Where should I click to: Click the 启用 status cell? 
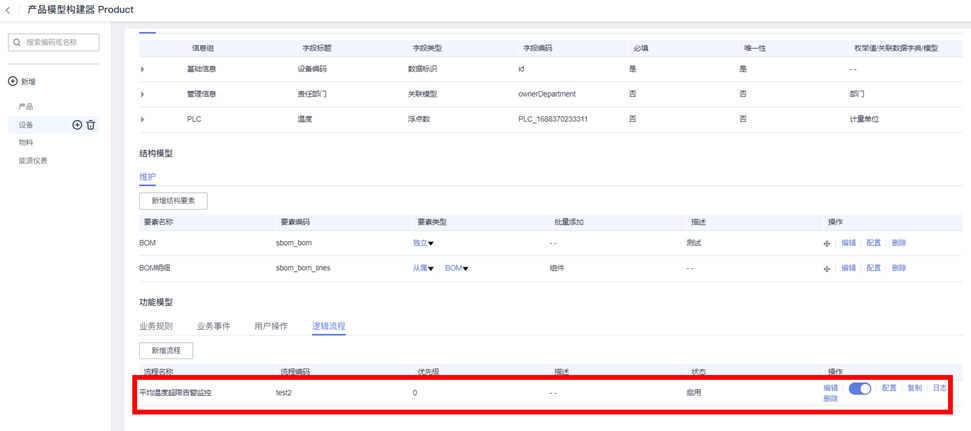694,392
